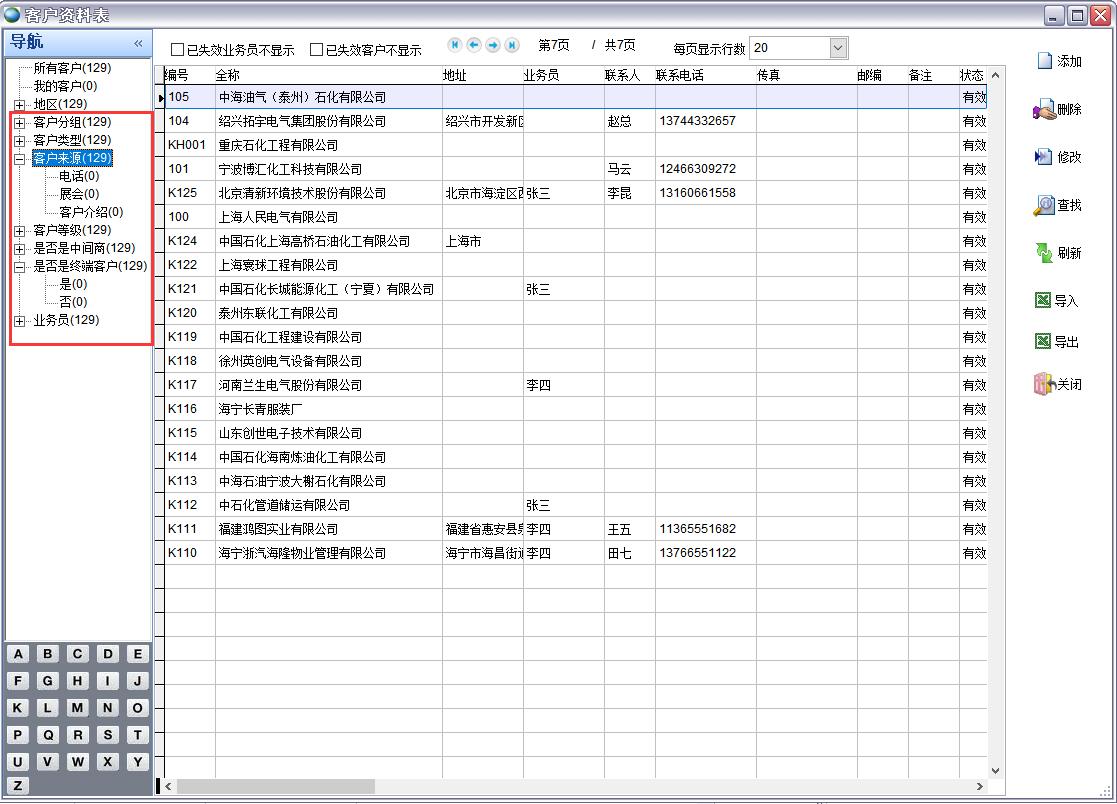Expand the 客户分组(129) tree node
The image size is (1117, 804).
[20, 123]
